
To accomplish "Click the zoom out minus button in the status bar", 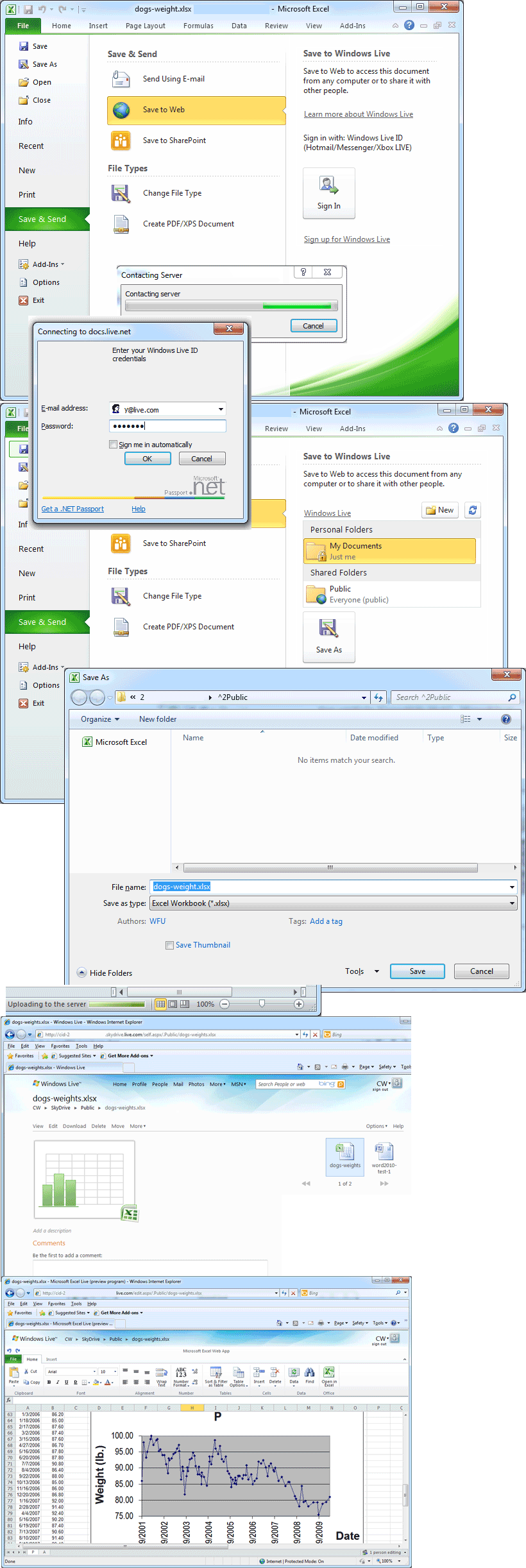I will (225, 1004).
